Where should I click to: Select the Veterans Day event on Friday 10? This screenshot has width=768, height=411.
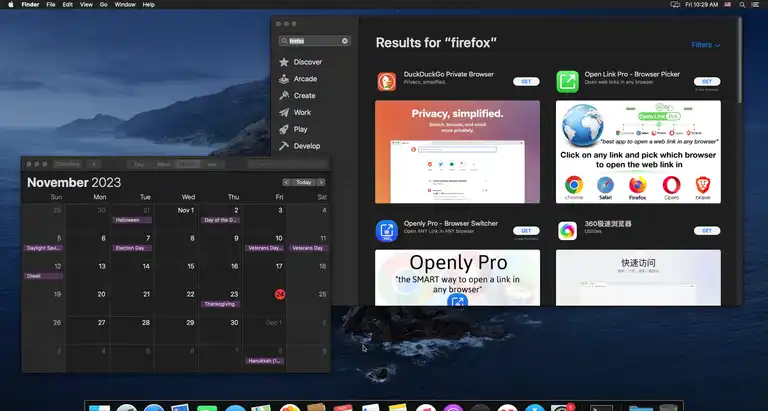(264, 248)
